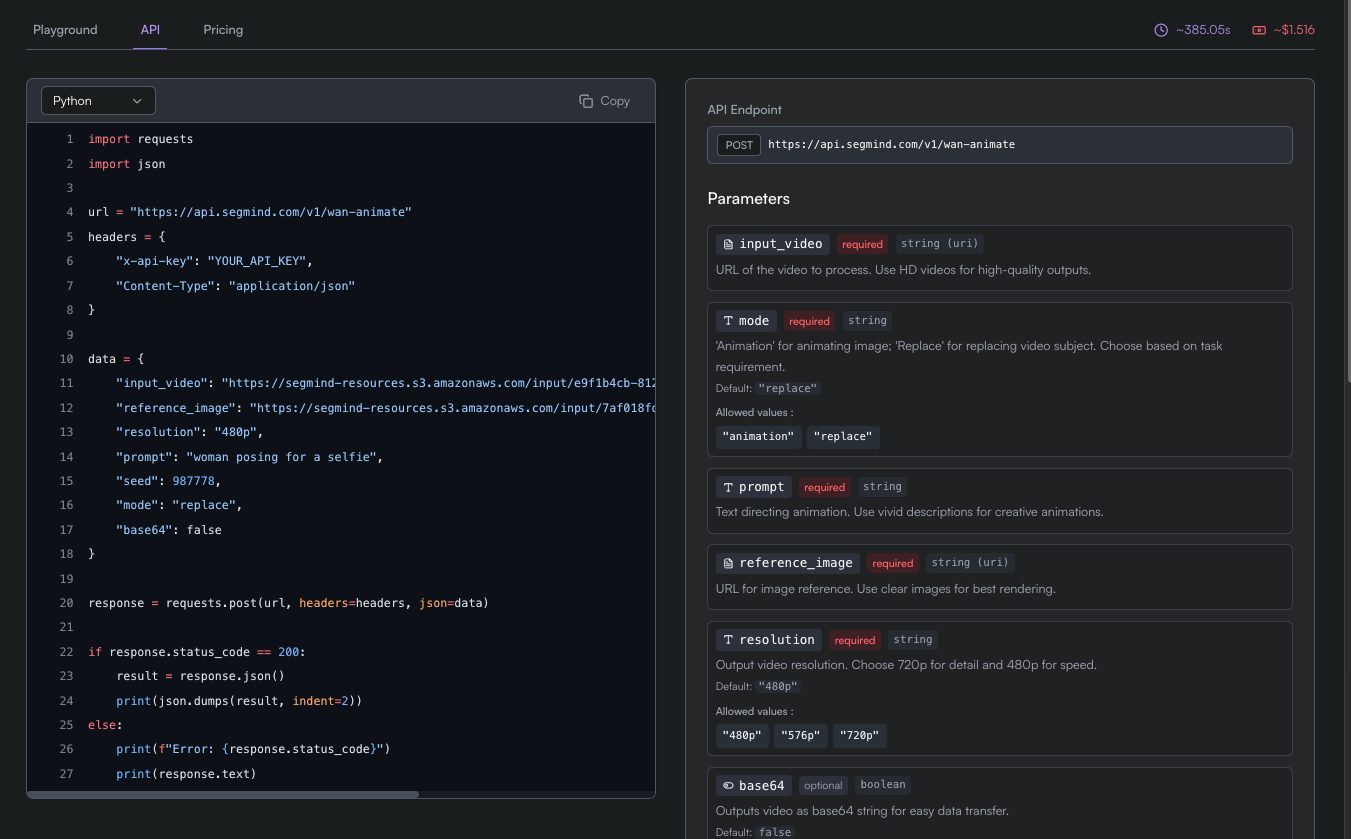Click the horizontal scrollbar under the code
The width and height of the screenshot is (1351, 839).
(223, 794)
